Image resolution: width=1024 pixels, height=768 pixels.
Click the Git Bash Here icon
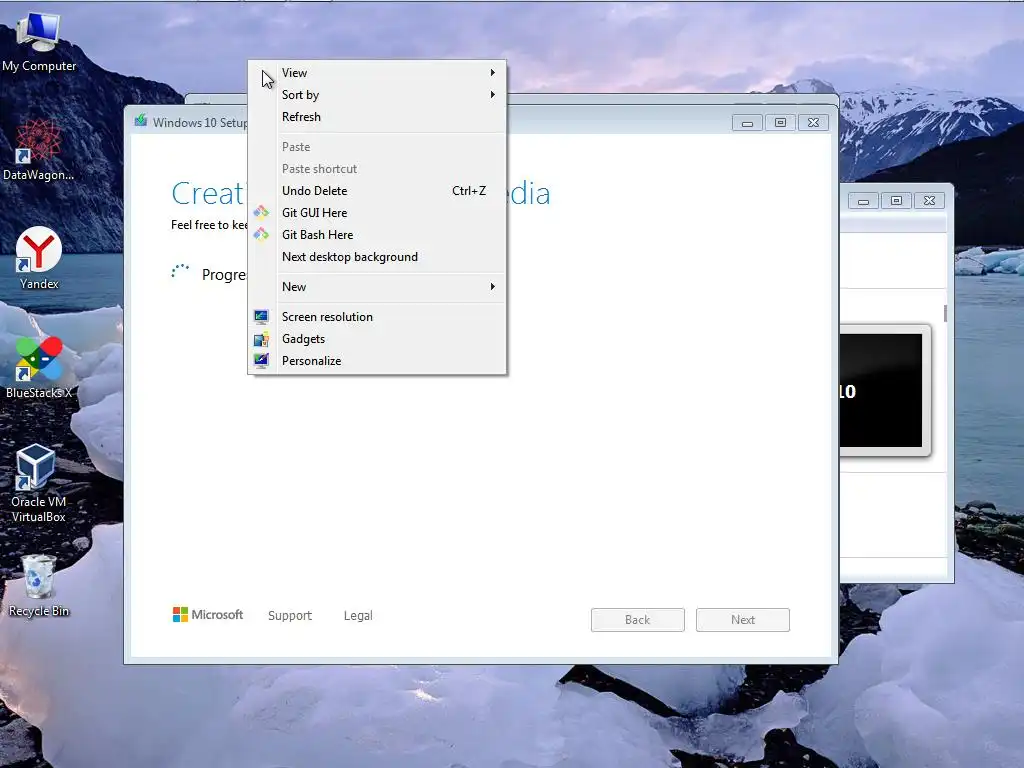point(261,234)
